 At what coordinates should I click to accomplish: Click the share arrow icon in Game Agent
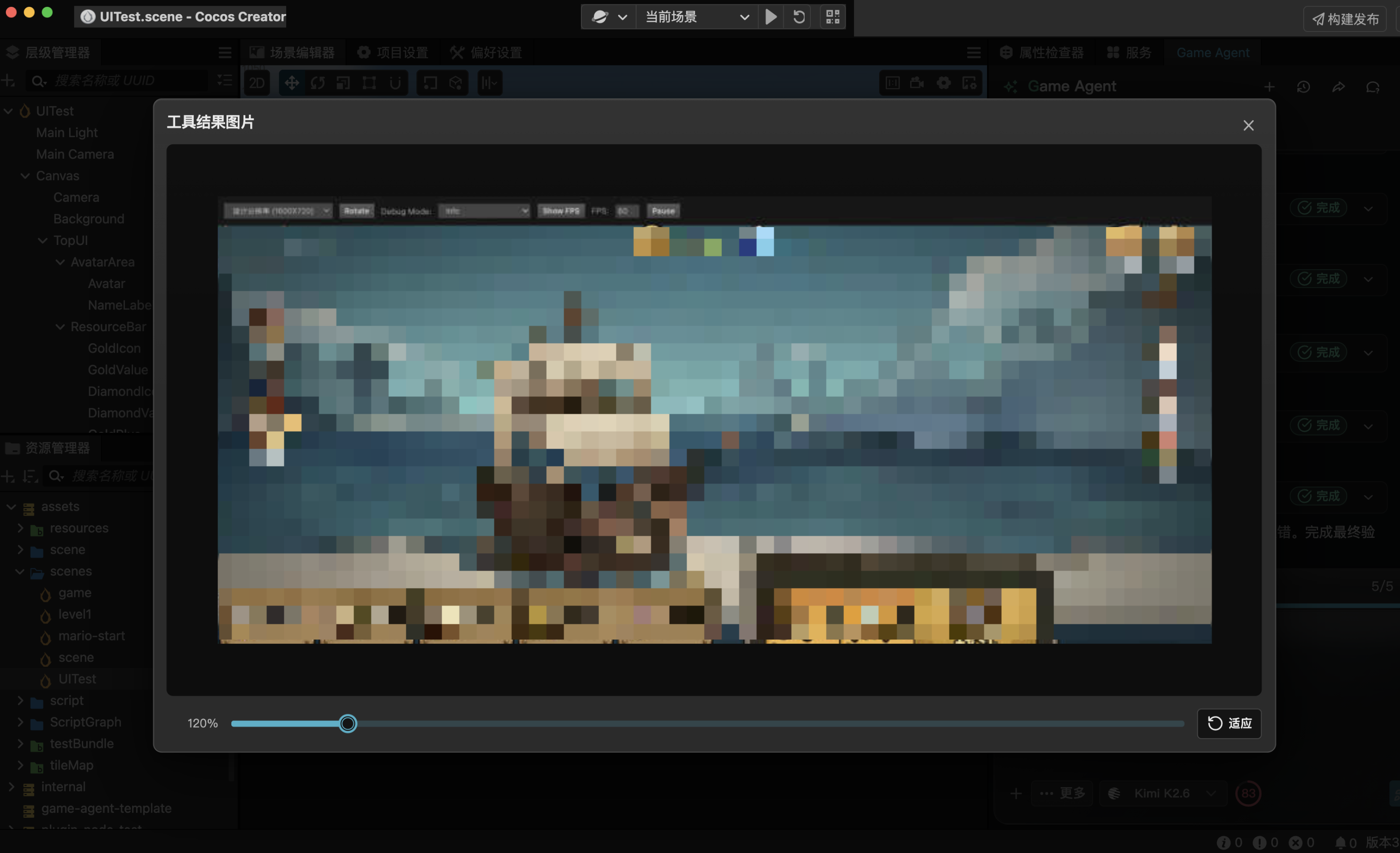tap(1338, 86)
